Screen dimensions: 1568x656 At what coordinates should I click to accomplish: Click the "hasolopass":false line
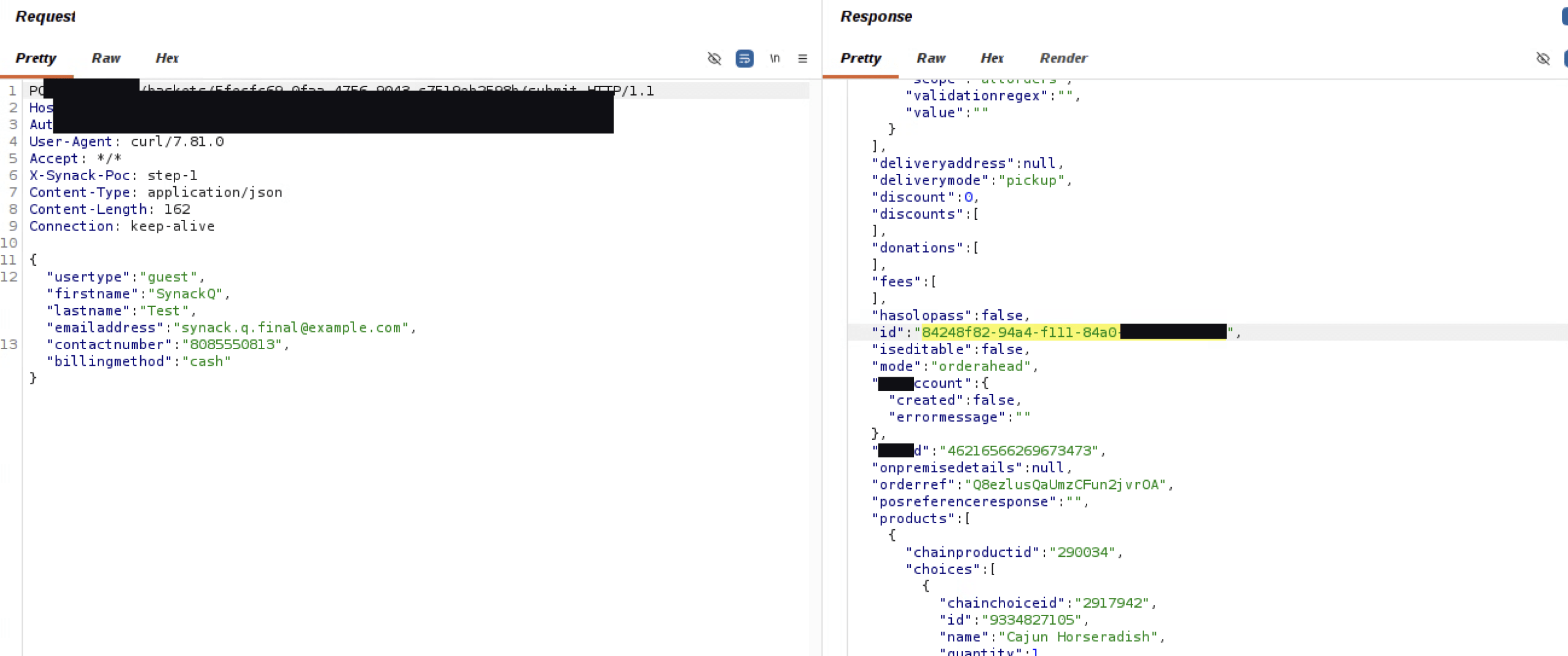[951, 315]
